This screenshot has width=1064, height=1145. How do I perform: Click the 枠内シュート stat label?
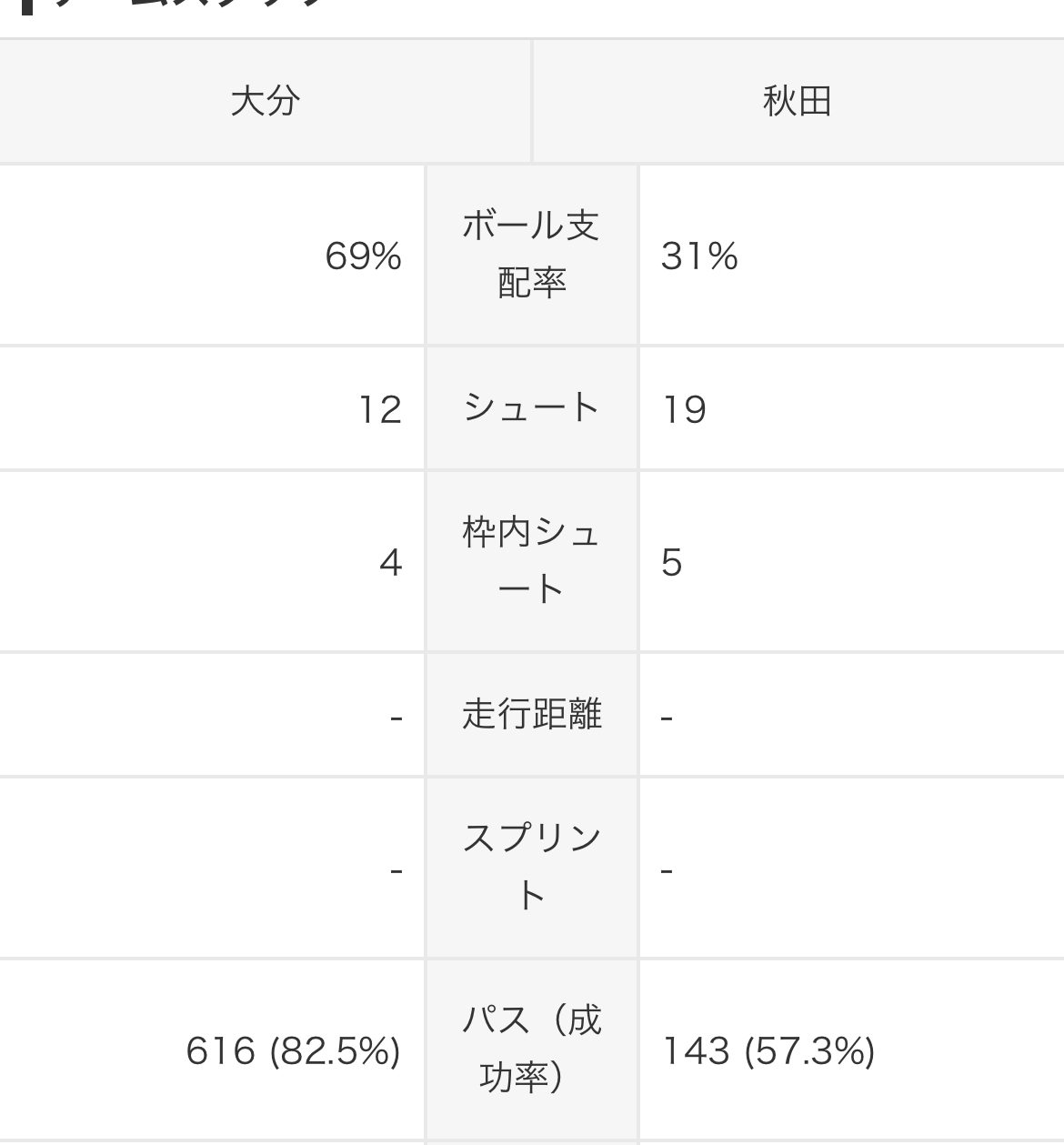pos(531,560)
